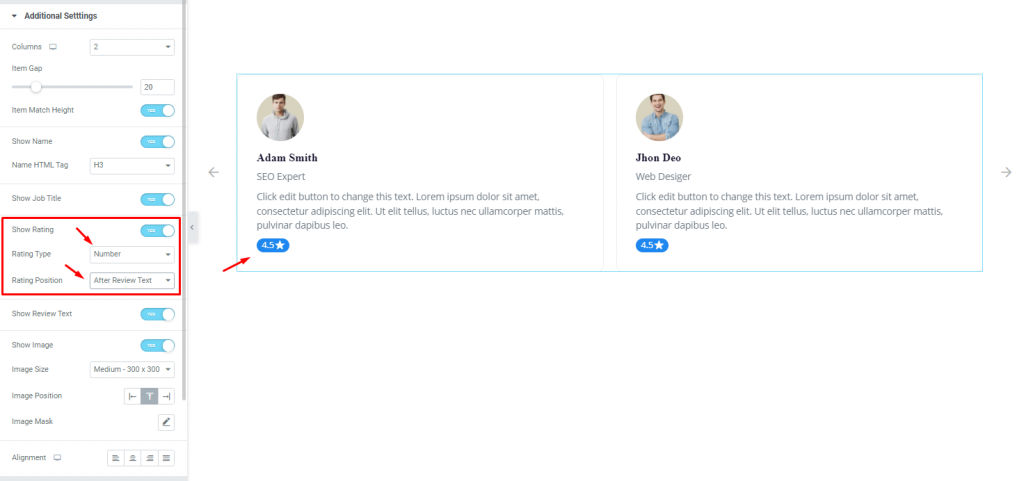Toggle Item Match Height switch
Screen dimensions: 1024x481
pyautogui.click(x=157, y=110)
